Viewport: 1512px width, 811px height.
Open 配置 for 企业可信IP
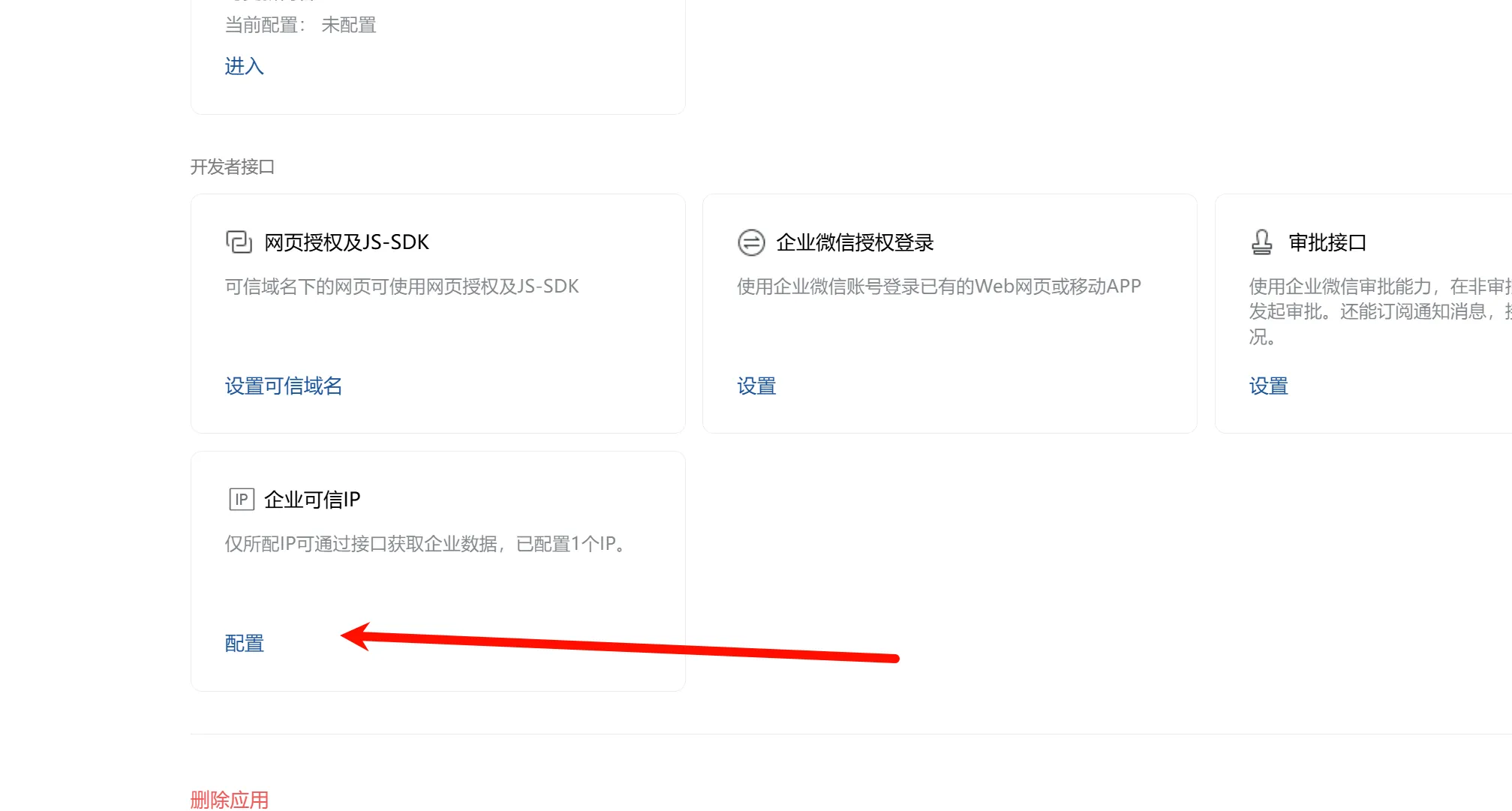coord(244,644)
